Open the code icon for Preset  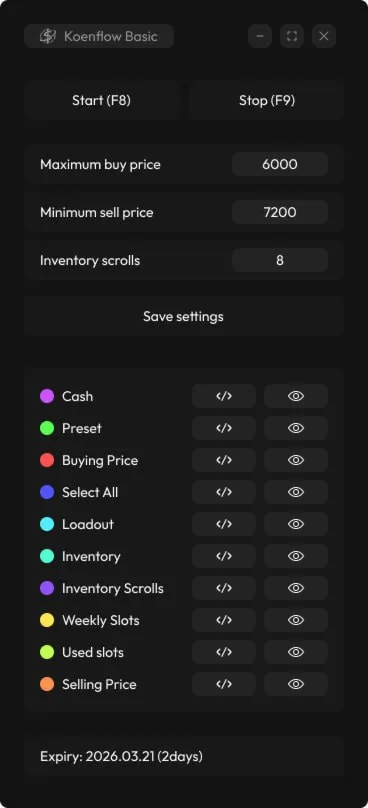224,428
